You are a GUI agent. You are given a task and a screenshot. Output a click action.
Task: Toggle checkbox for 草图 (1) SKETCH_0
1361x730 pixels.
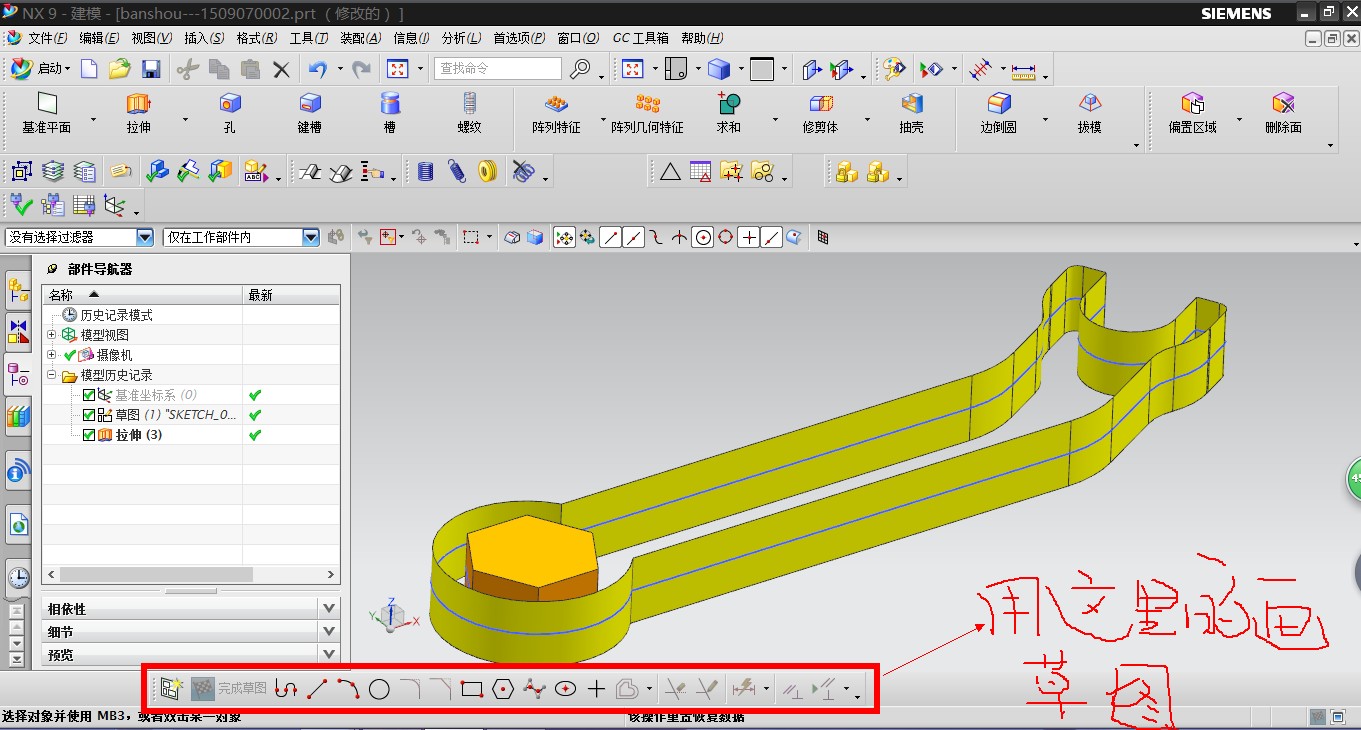point(89,415)
